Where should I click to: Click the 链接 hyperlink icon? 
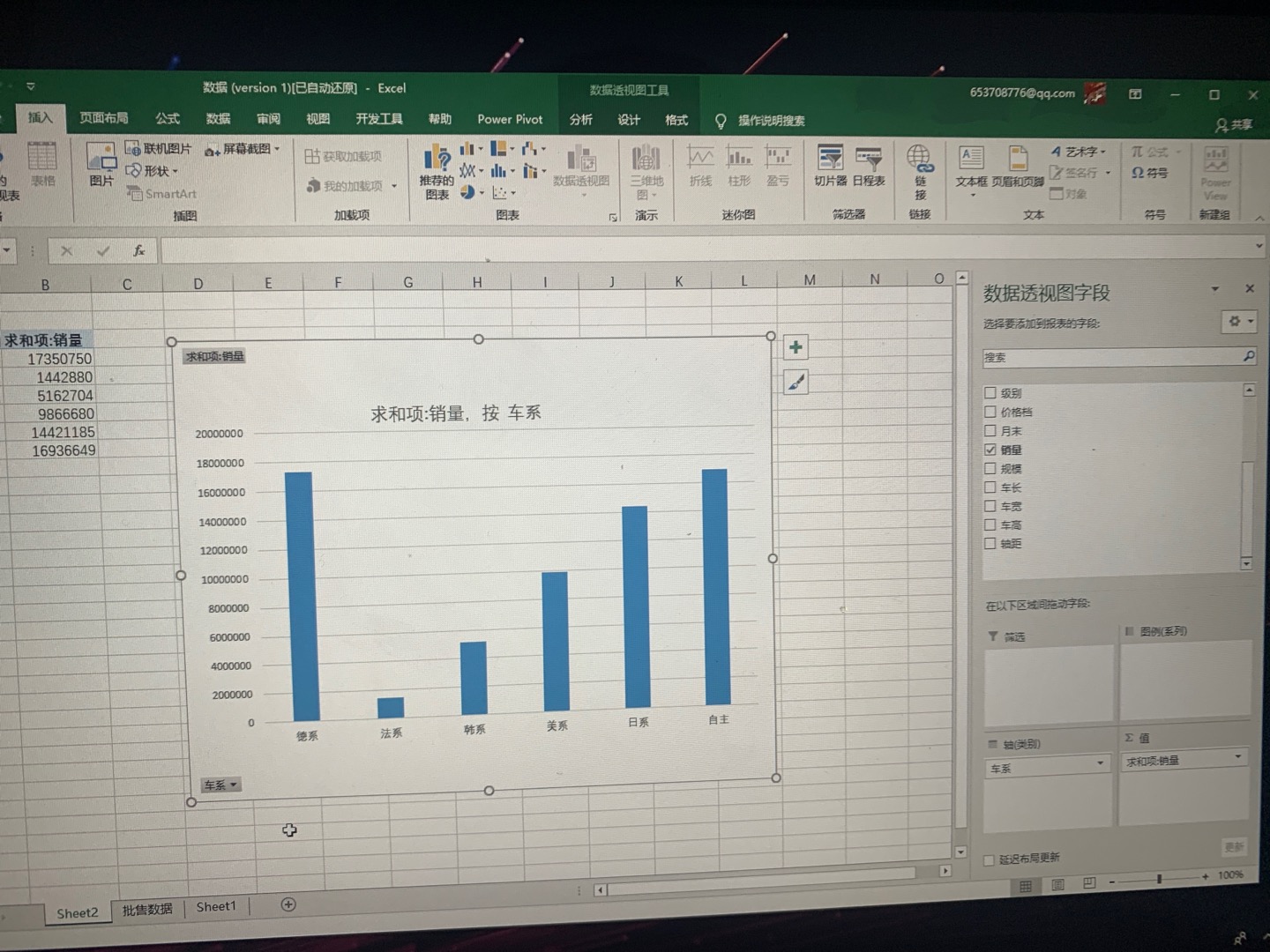click(x=919, y=172)
